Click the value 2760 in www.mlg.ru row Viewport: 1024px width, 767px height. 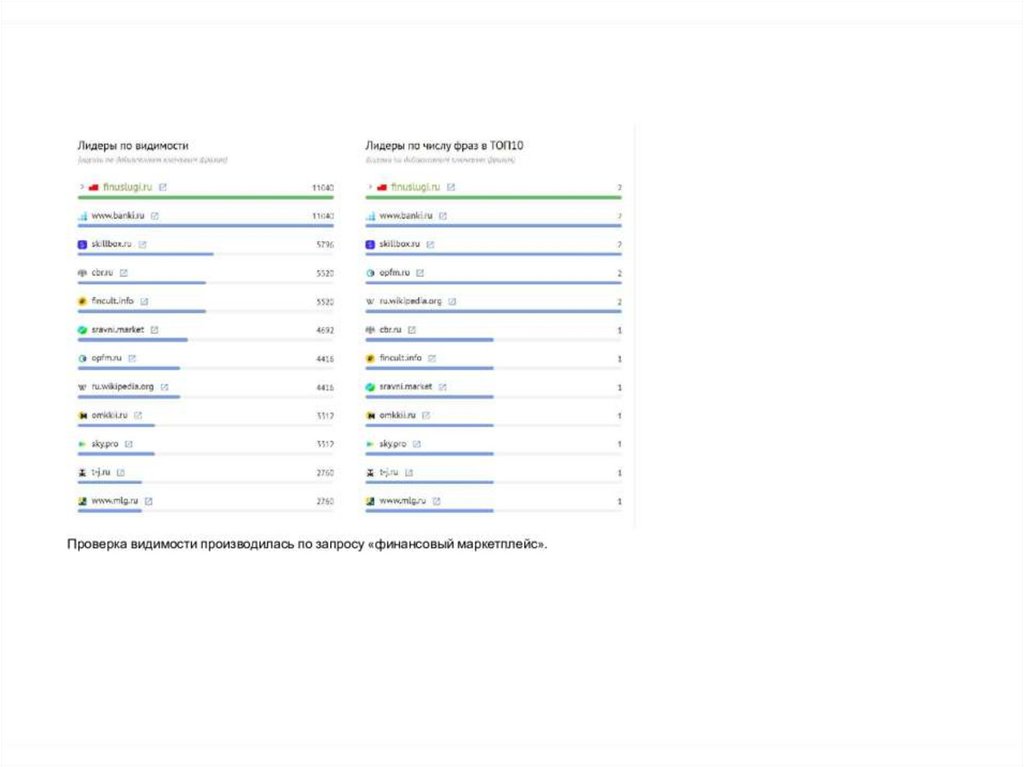coord(325,501)
